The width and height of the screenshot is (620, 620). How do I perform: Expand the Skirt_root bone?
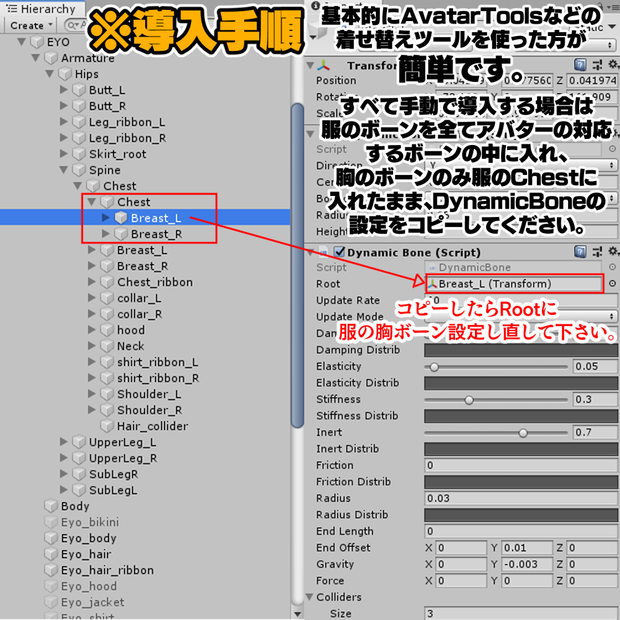(x=64, y=153)
